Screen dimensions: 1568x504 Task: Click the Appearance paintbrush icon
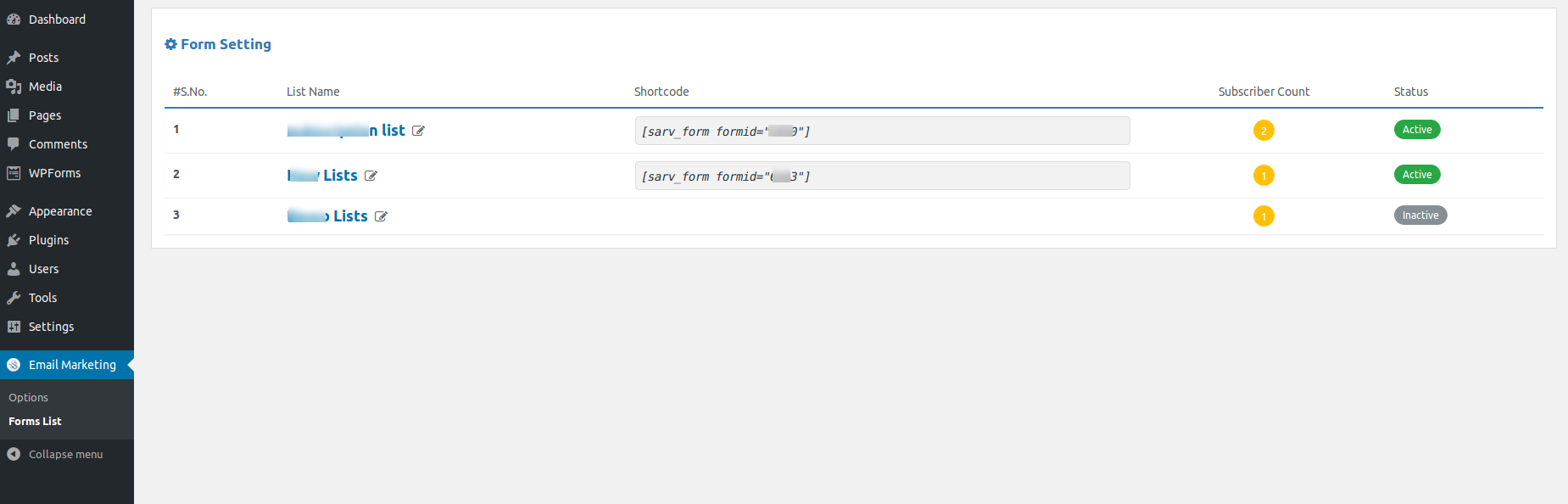[x=14, y=211]
